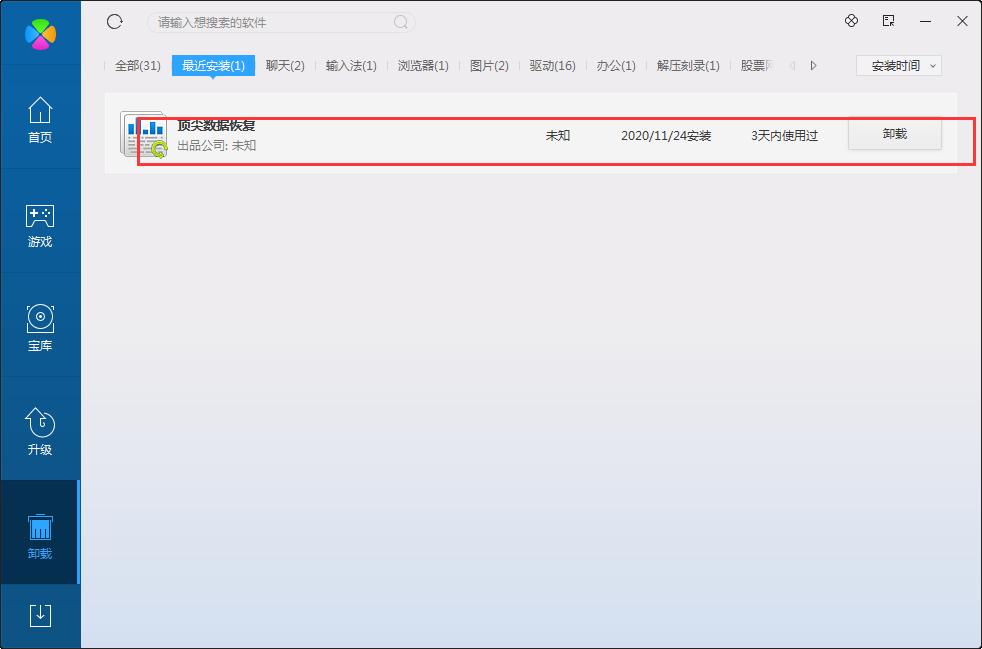The image size is (982, 649).
Task: Open the 首页 home section
Action: click(40, 120)
